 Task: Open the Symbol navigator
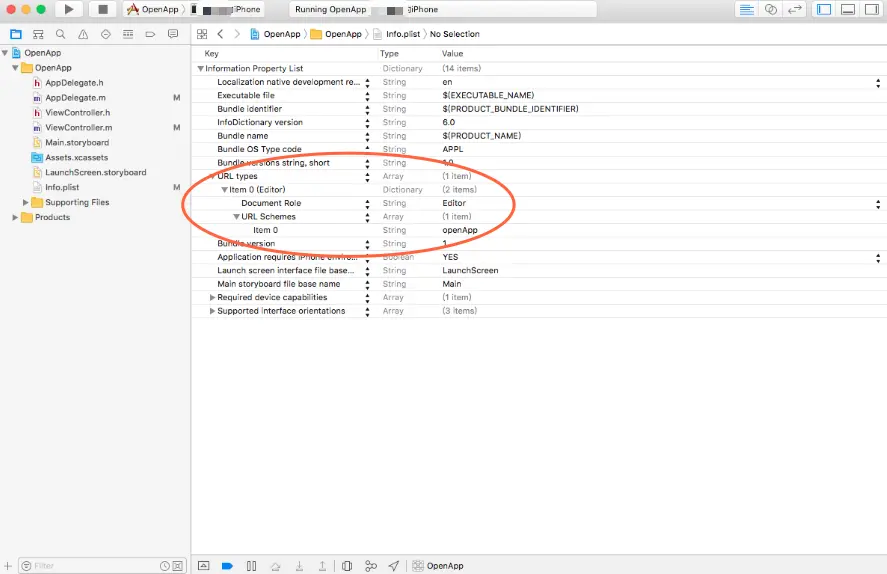point(38,34)
